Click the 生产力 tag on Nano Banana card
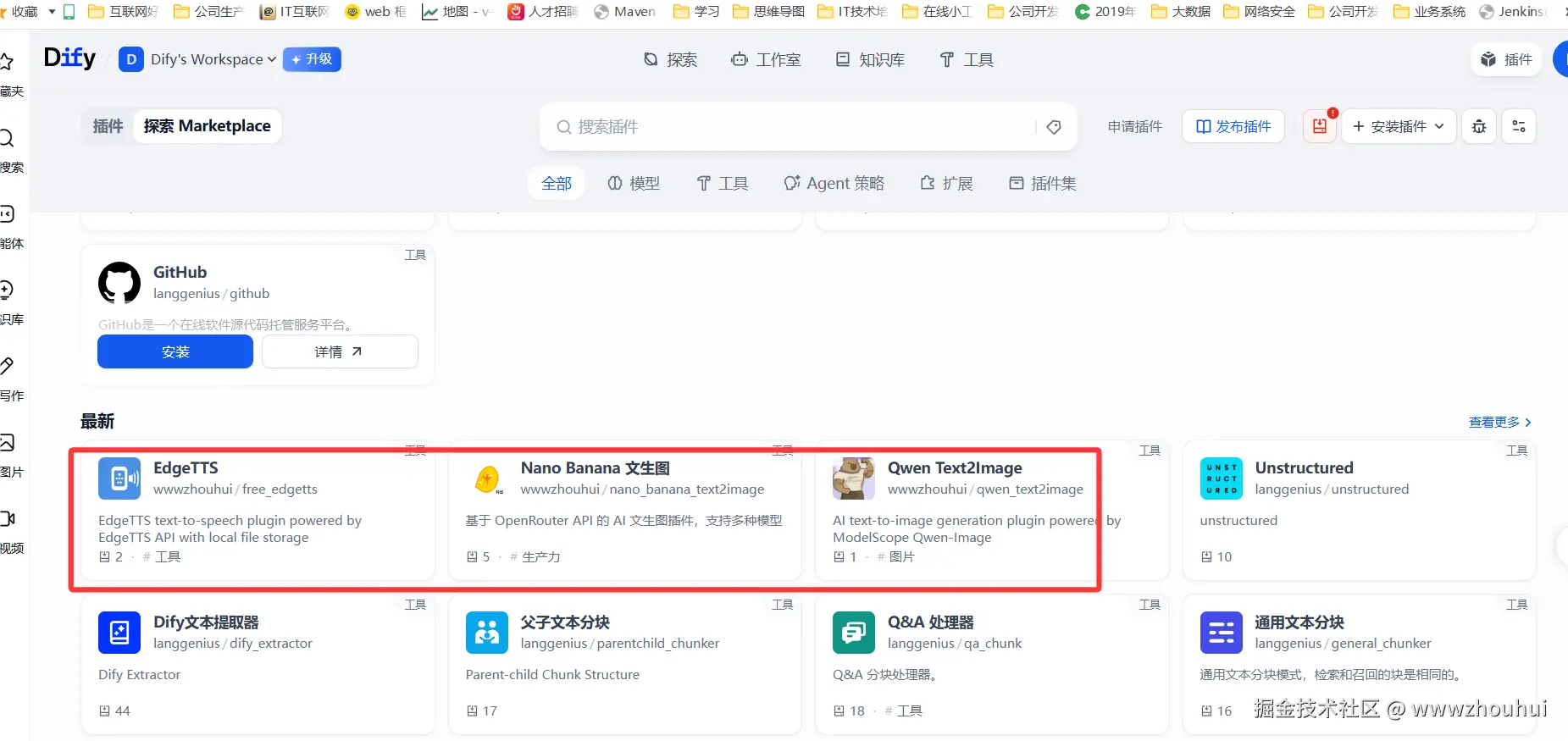The height and width of the screenshot is (741, 1568). 535,557
